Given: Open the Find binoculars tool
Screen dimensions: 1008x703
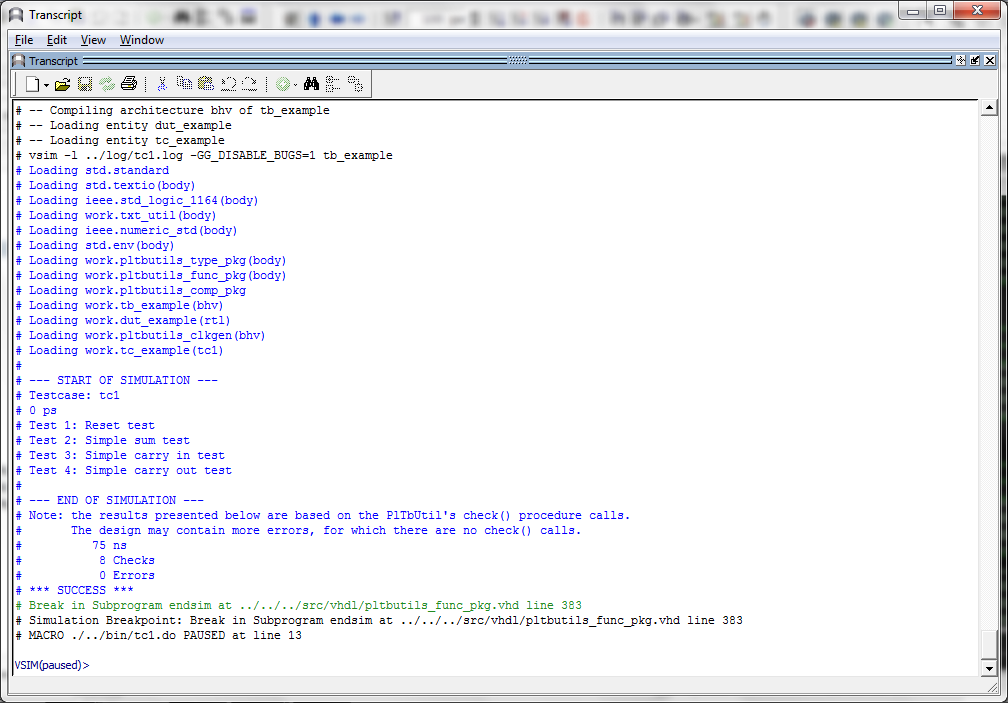Looking at the screenshot, I should 311,85.
